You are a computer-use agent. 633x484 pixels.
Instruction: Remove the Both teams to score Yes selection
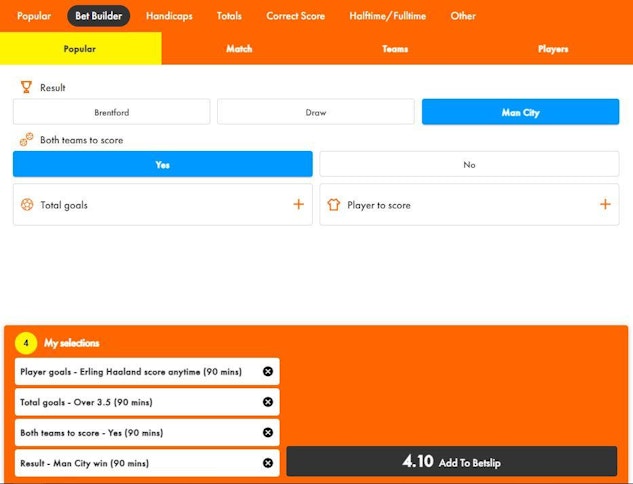268,432
